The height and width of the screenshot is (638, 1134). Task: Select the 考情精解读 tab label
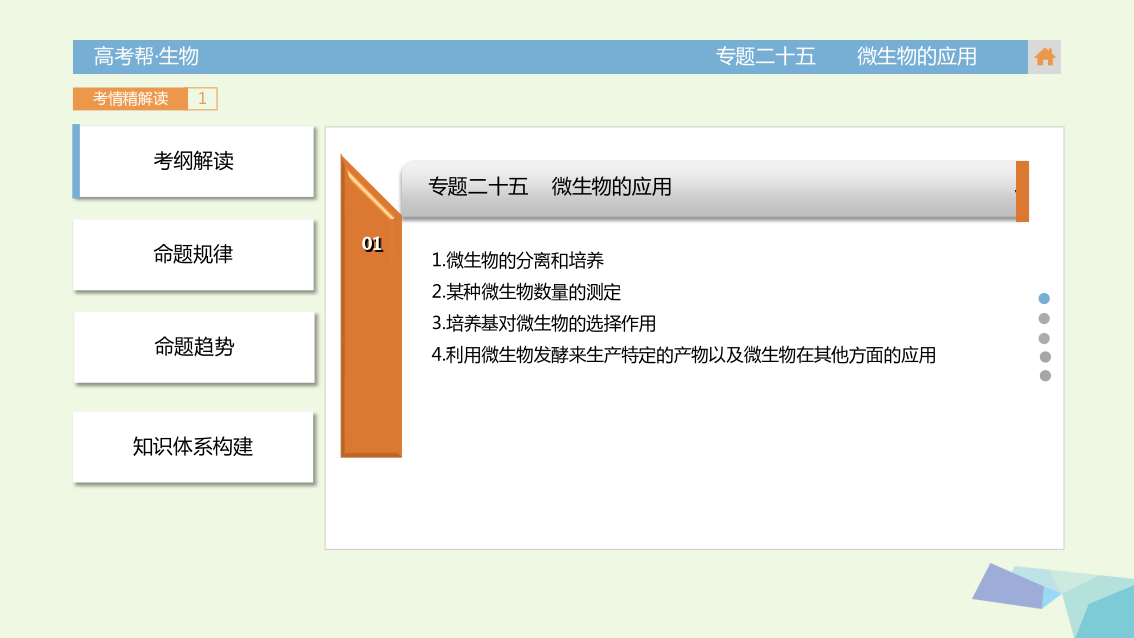(x=130, y=98)
